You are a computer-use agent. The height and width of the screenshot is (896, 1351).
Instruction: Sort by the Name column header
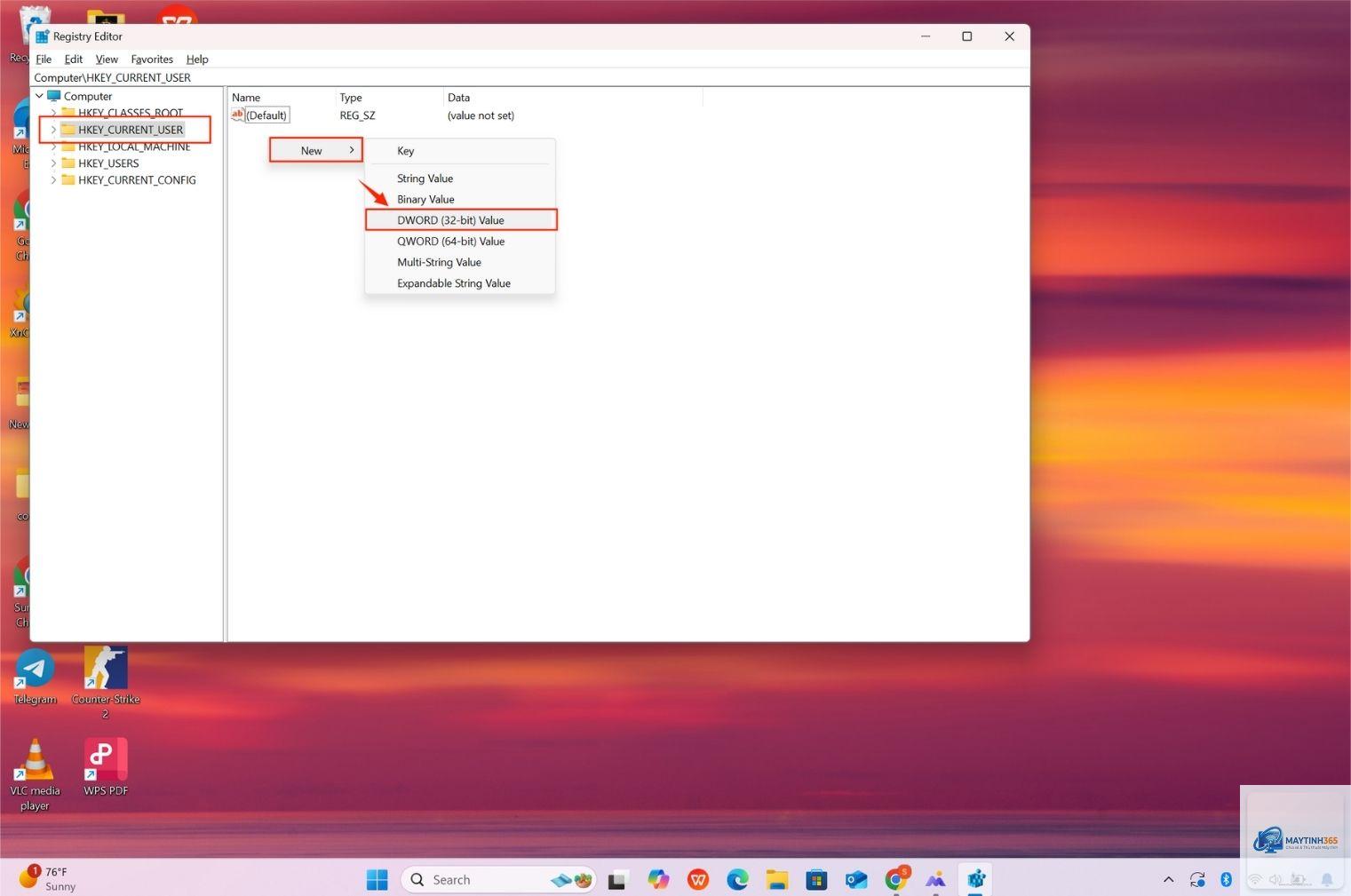[x=282, y=98]
